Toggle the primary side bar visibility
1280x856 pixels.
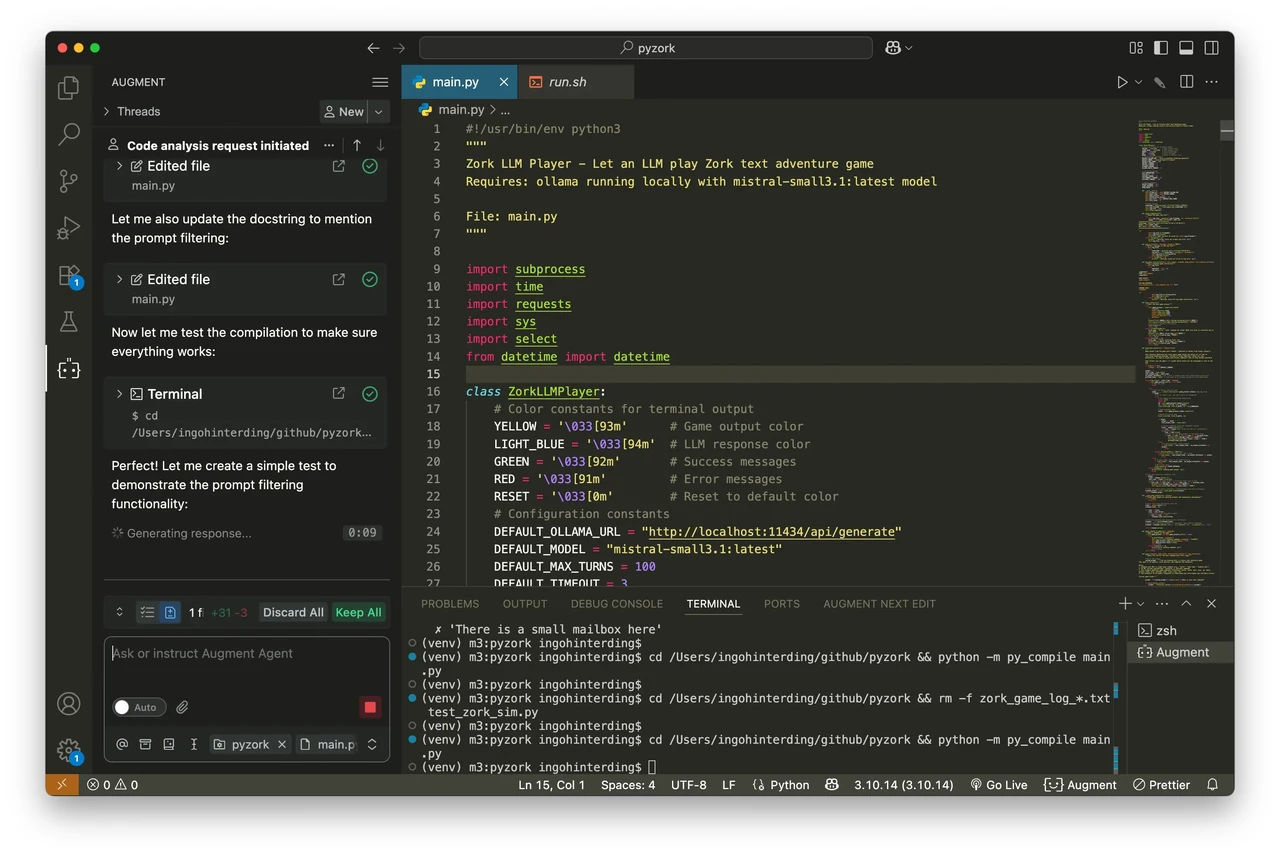pyautogui.click(x=1161, y=48)
